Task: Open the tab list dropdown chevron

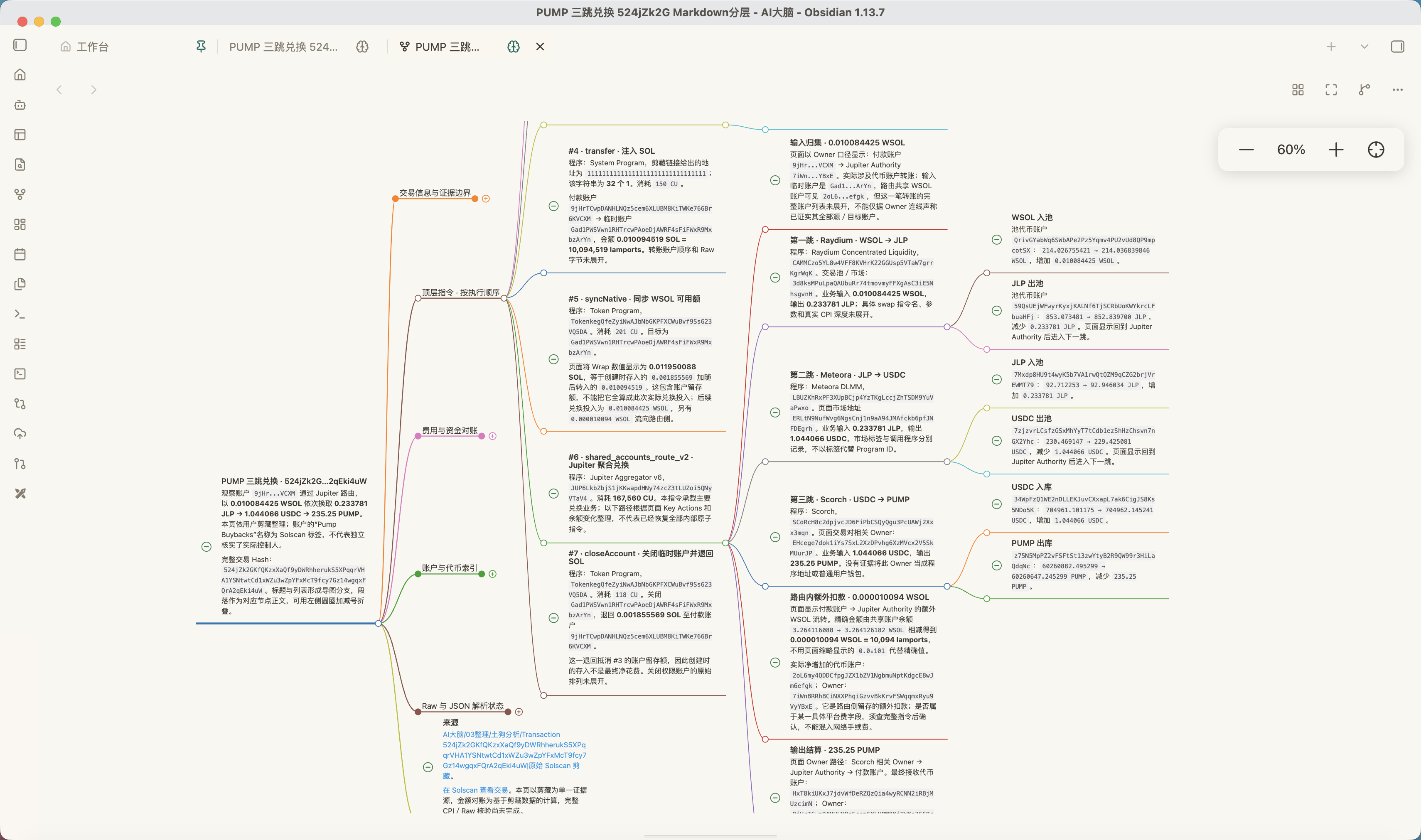Action: (1364, 47)
